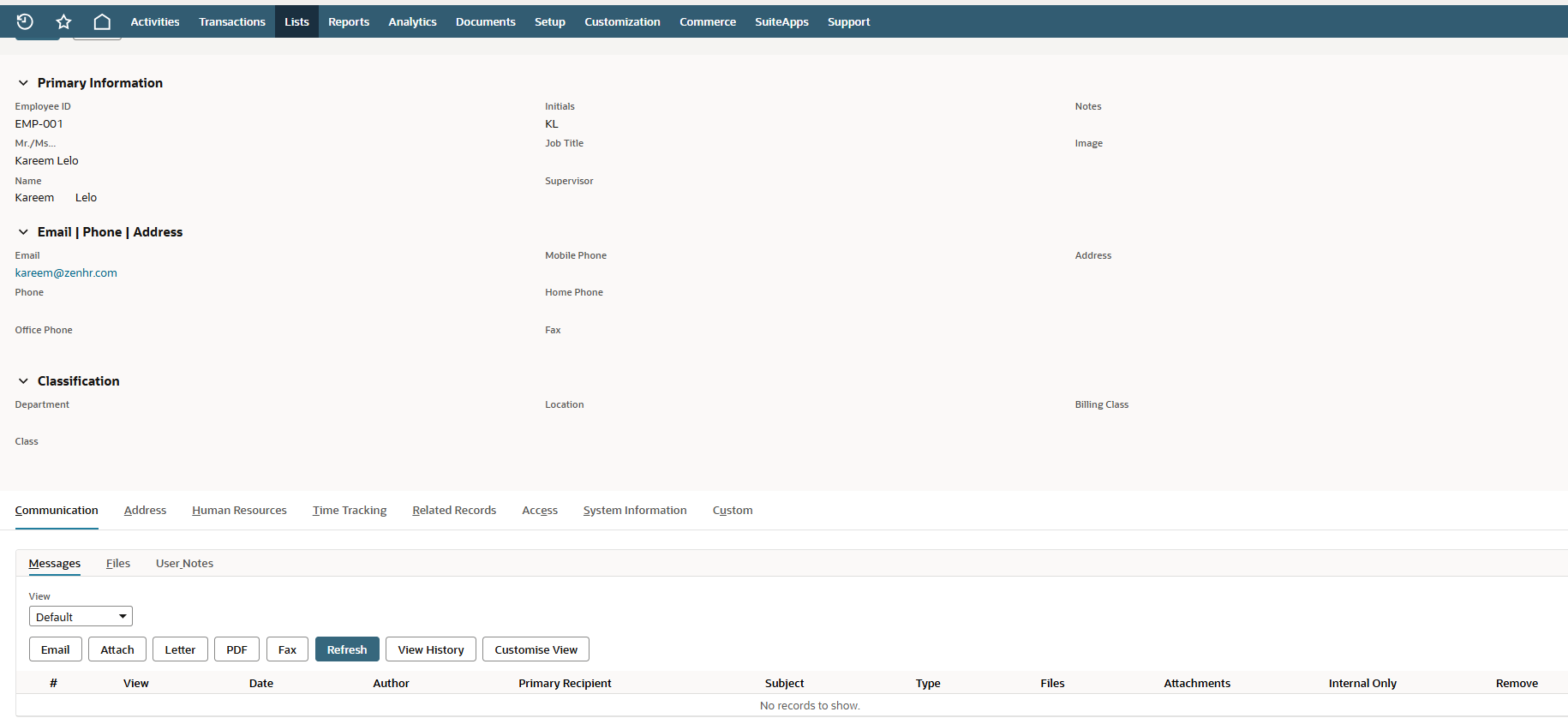The image size is (1568, 718).
Task: Open the View Default dropdown
Action: pos(81,617)
